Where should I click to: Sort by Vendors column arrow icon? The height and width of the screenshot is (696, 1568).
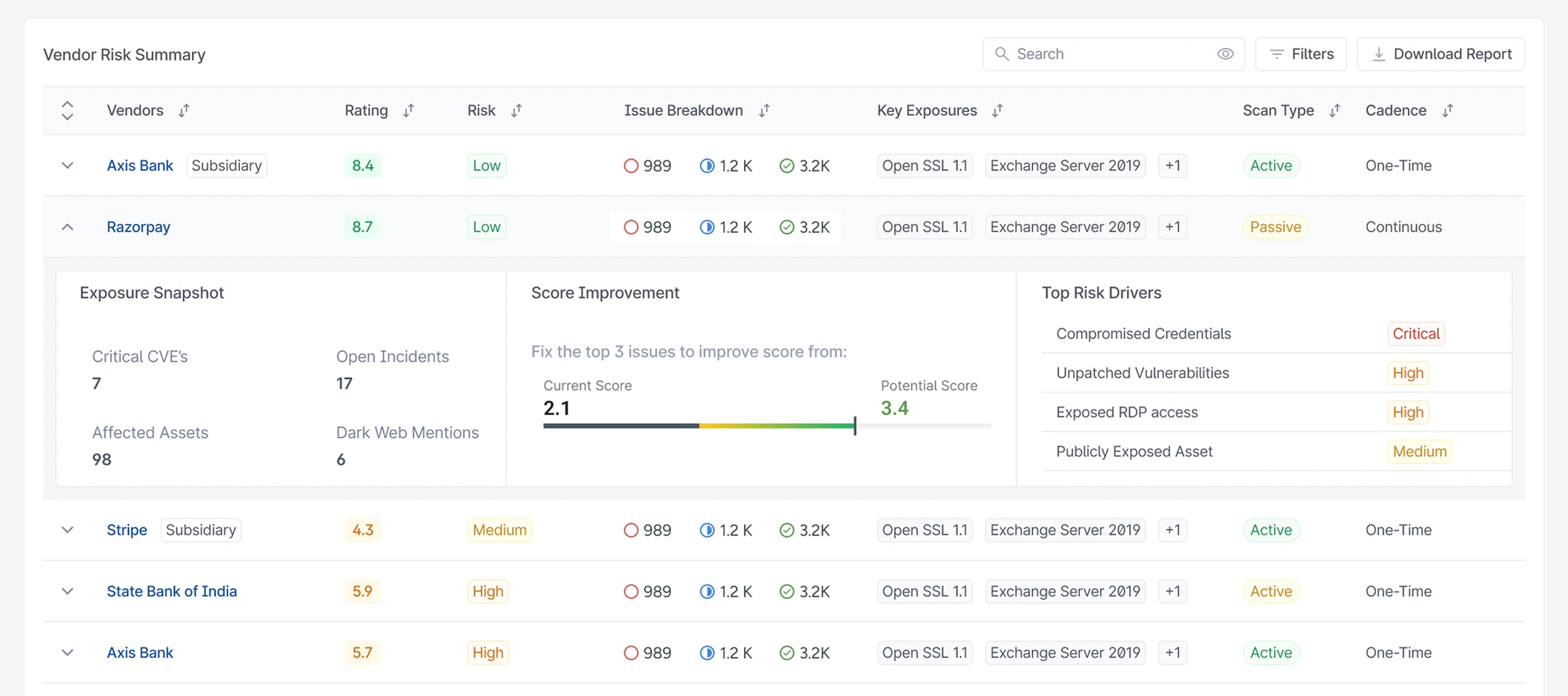click(184, 110)
